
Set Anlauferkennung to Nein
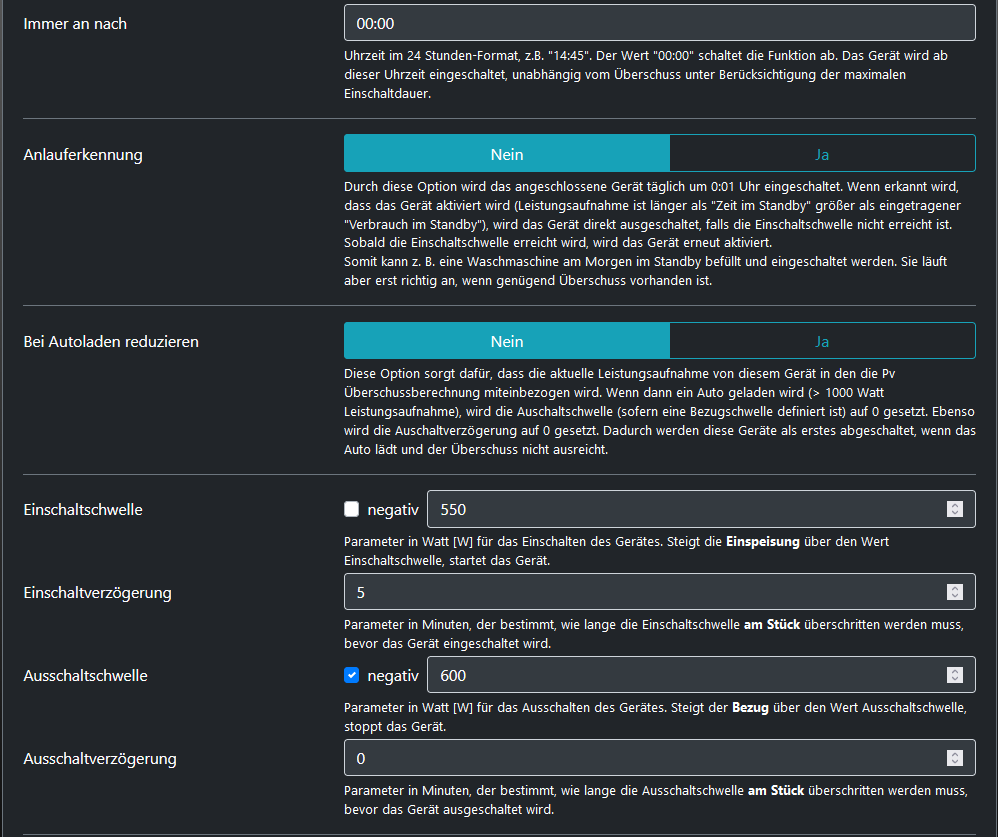click(x=506, y=154)
